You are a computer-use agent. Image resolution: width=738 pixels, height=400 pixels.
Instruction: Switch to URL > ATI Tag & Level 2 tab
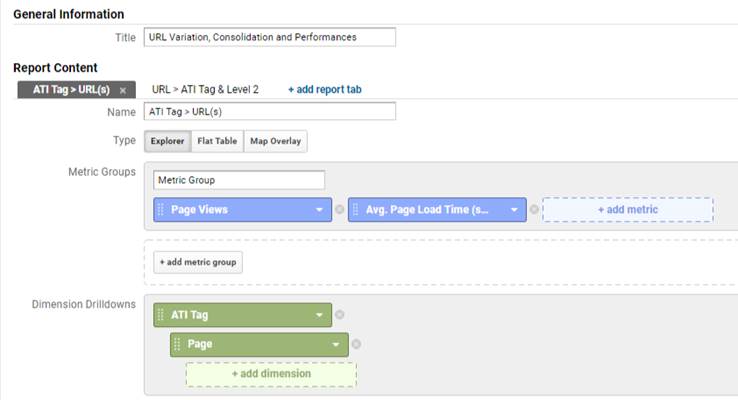coord(205,89)
